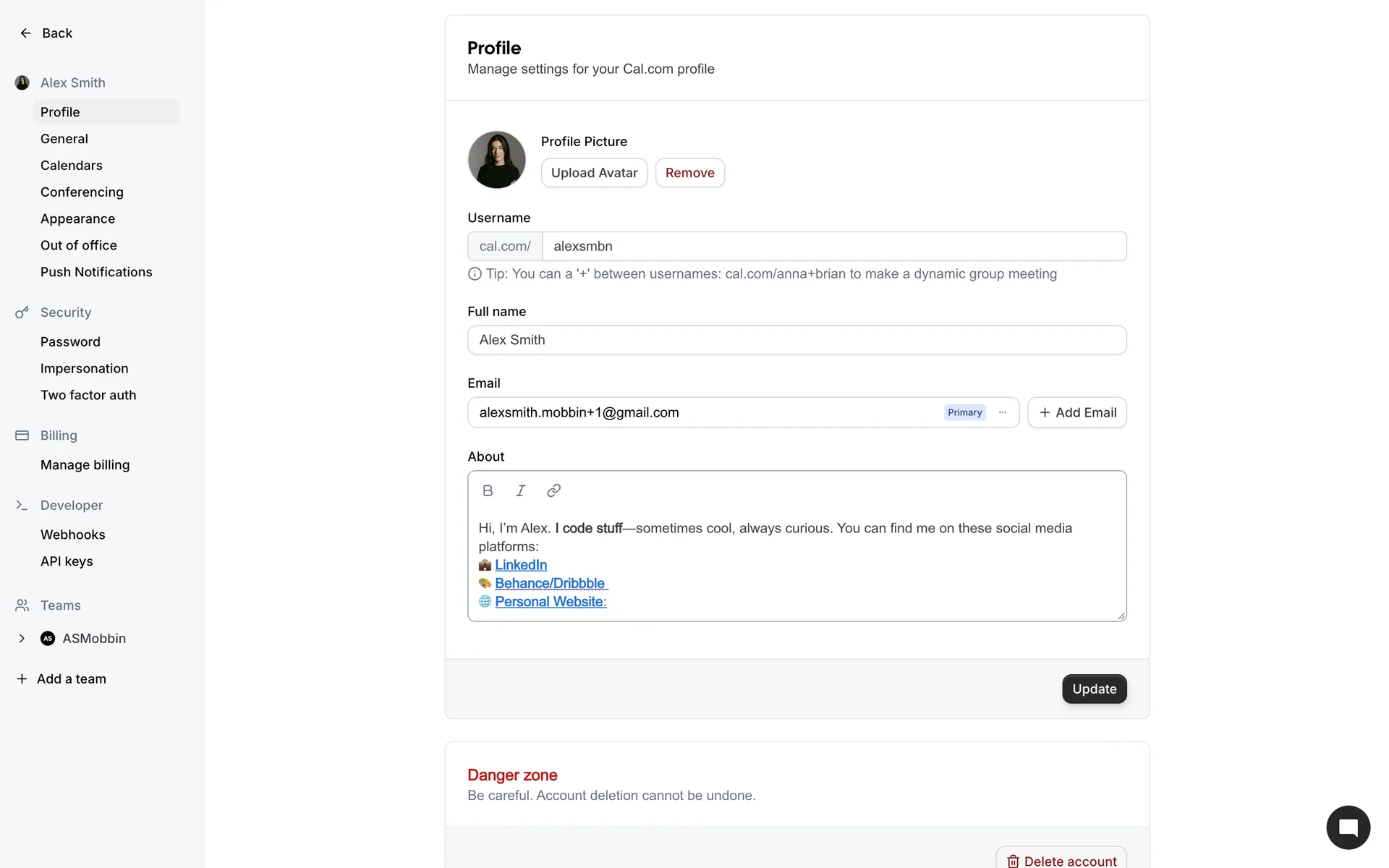Click the insert link icon

click(553, 490)
